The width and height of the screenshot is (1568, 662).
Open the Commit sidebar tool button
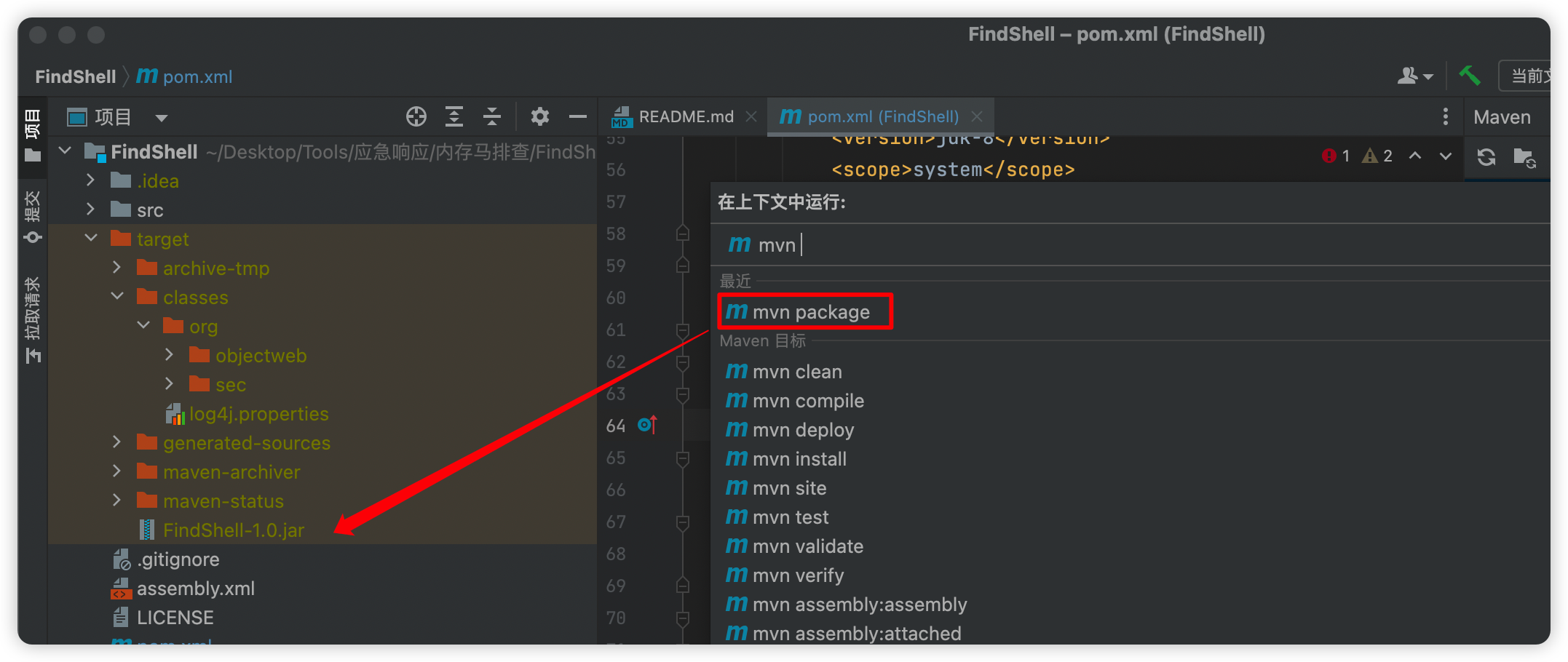(33, 217)
